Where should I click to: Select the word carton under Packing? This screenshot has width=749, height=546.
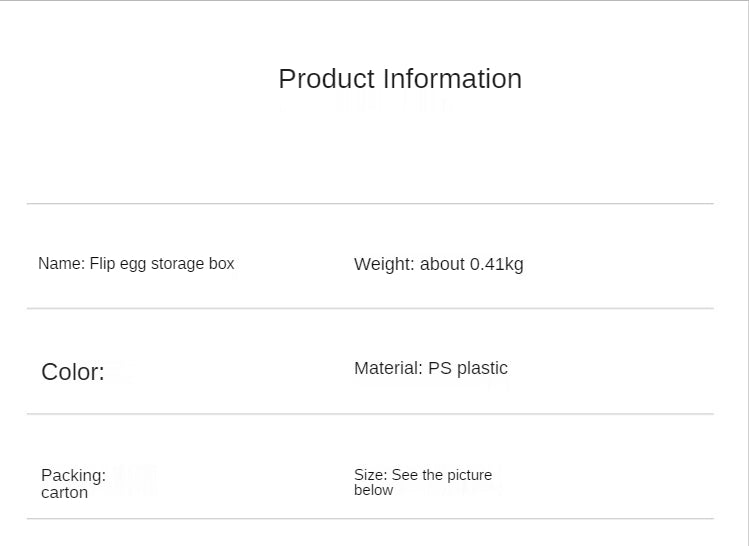pos(64,492)
